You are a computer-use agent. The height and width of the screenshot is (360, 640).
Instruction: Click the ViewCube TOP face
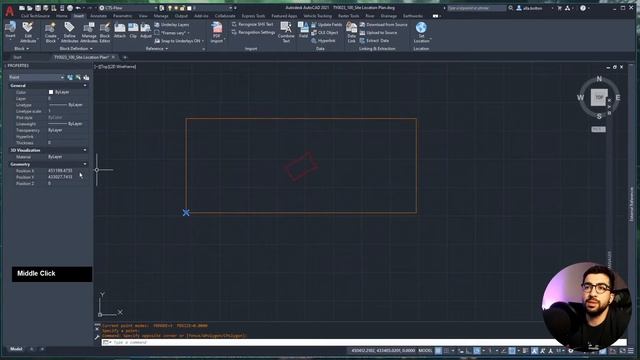599,98
